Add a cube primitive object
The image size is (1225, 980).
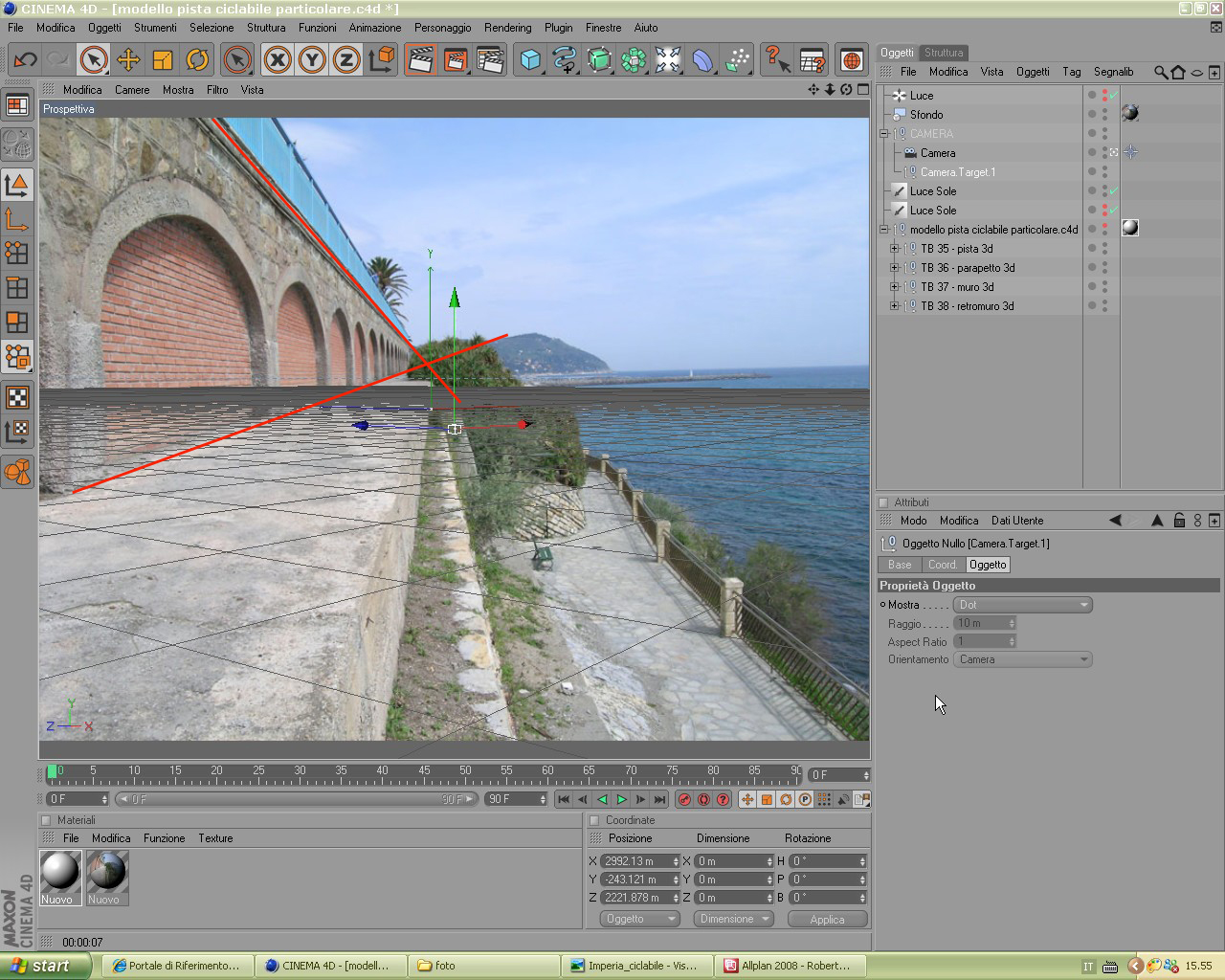[530, 60]
